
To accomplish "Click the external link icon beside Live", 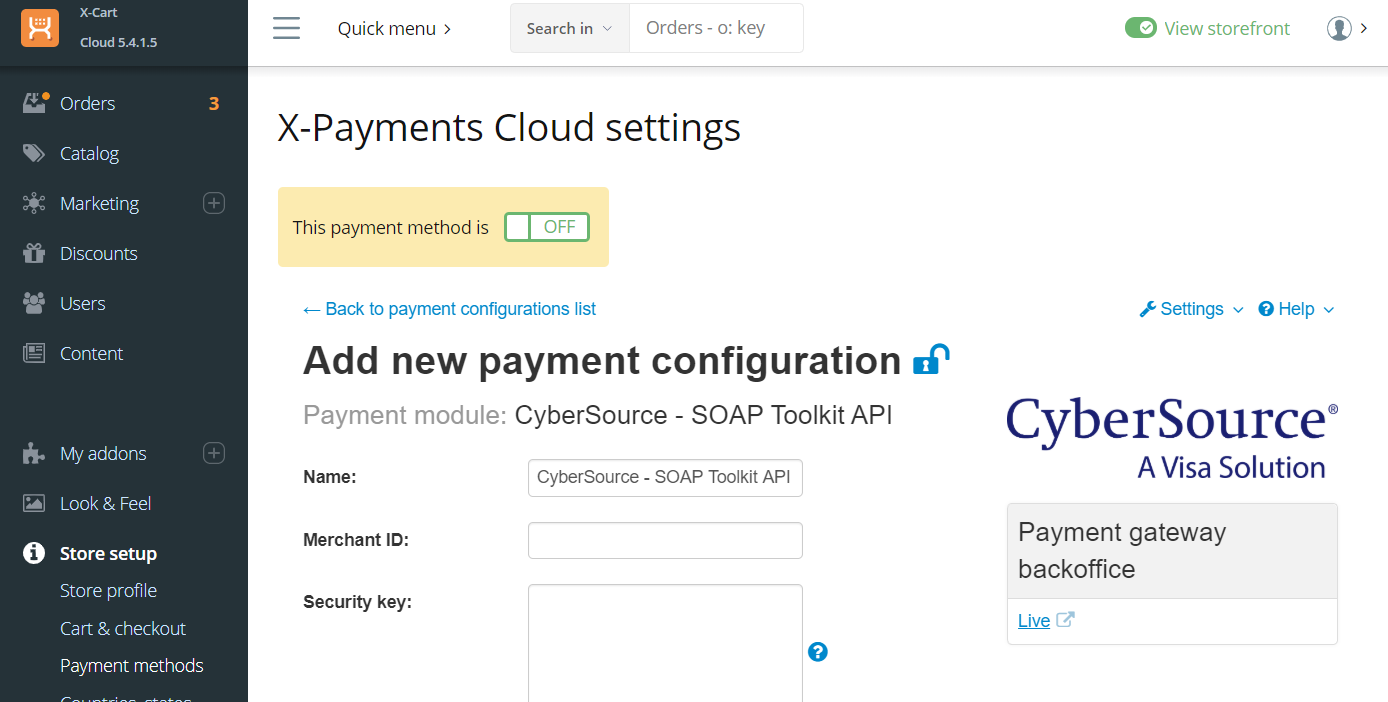I will tap(1066, 620).
